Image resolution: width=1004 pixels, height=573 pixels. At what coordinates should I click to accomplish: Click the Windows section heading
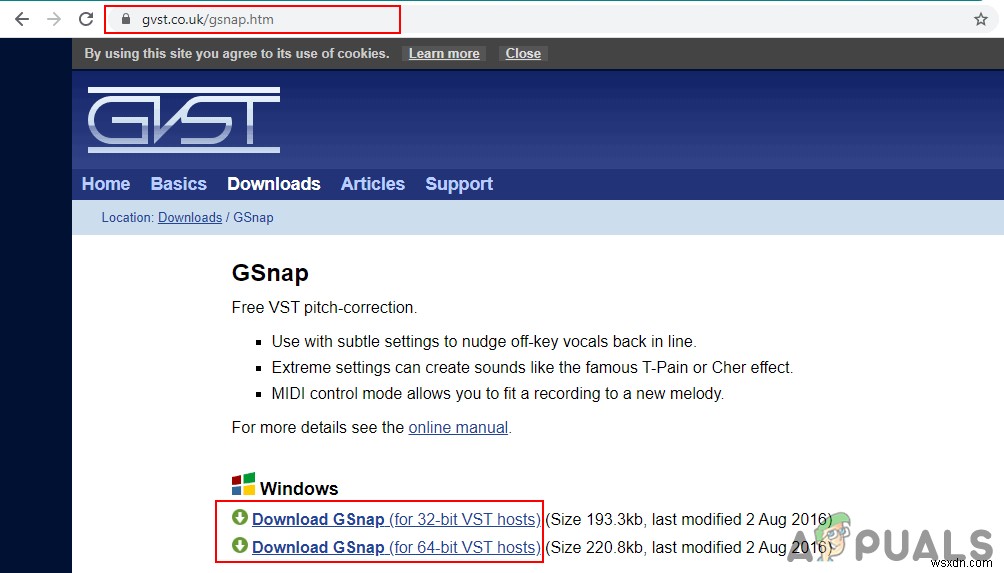(x=299, y=488)
